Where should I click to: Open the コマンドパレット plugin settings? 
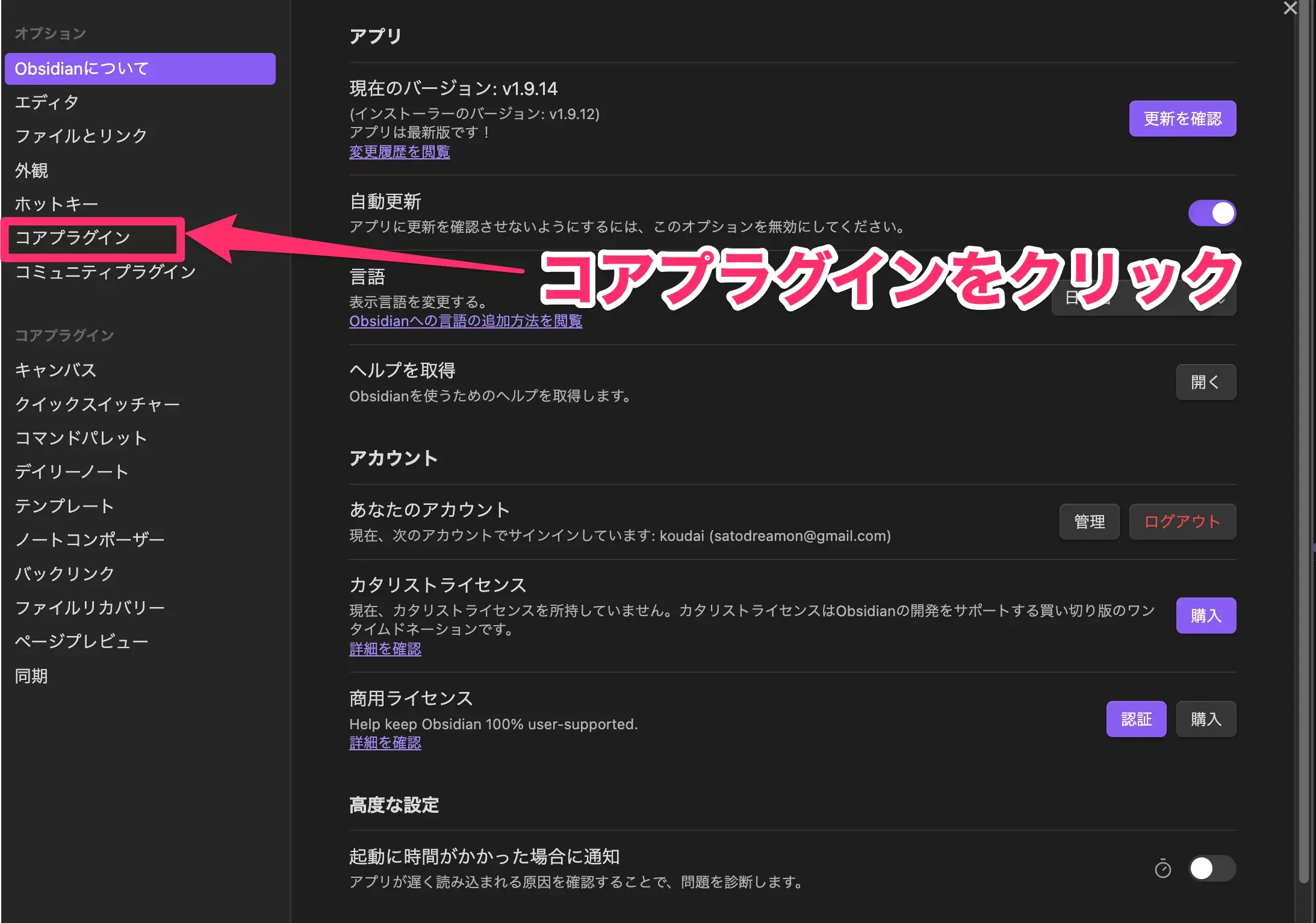pos(140,438)
